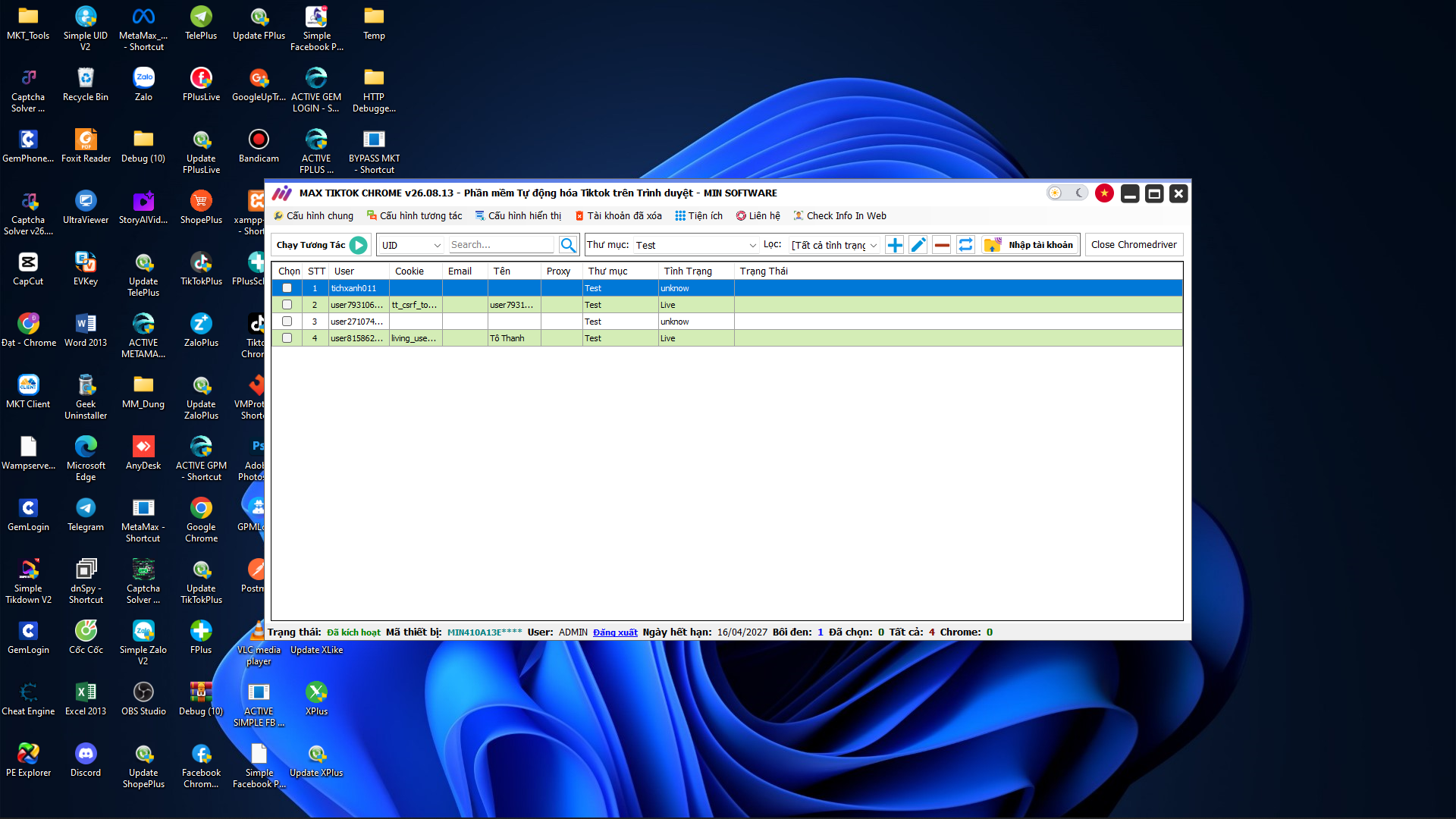The width and height of the screenshot is (1456, 819).
Task: Select the living_use... cookie cell
Action: tap(416, 338)
